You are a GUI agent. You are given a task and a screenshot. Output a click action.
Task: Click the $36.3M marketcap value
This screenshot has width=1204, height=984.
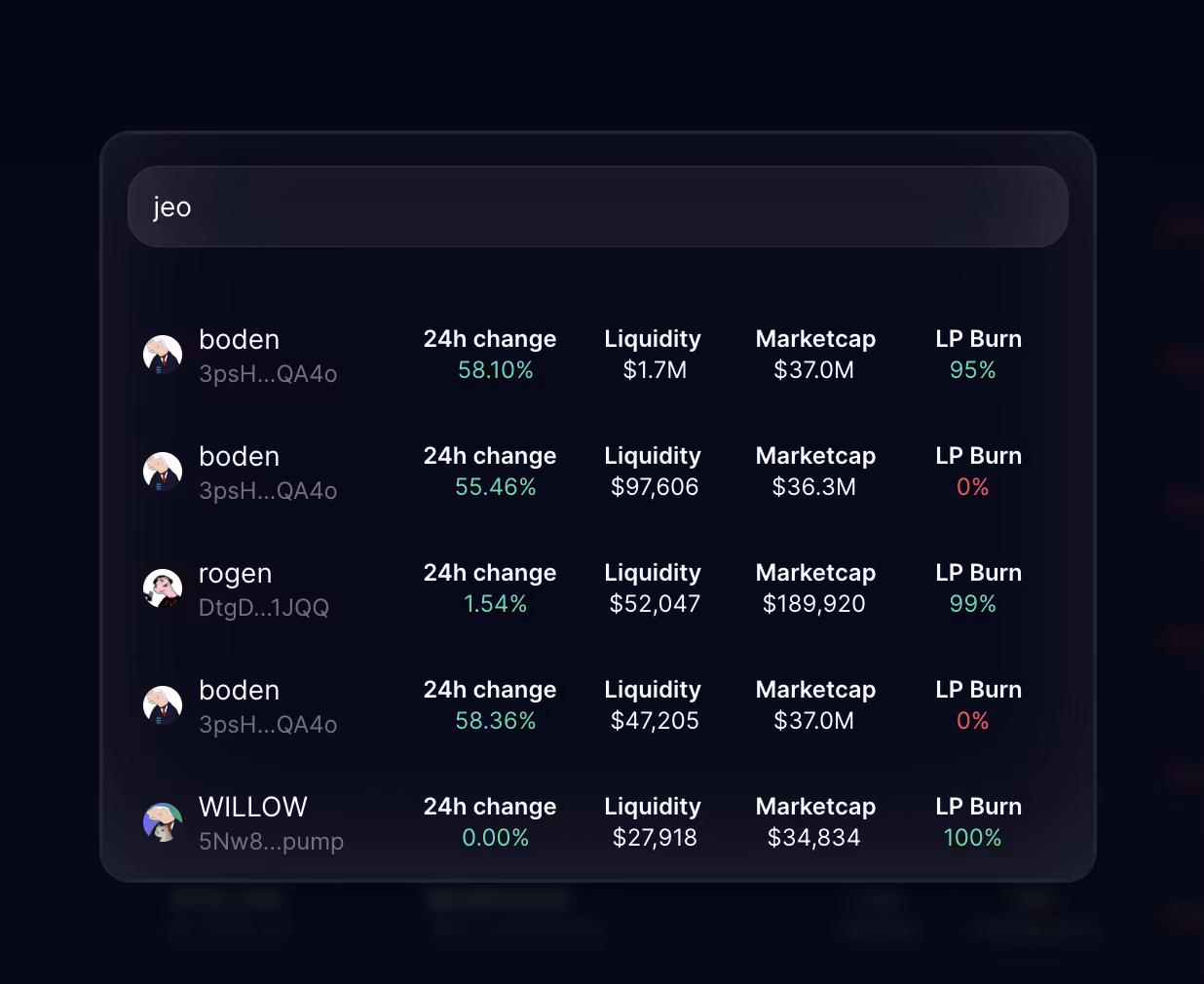[x=813, y=487]
